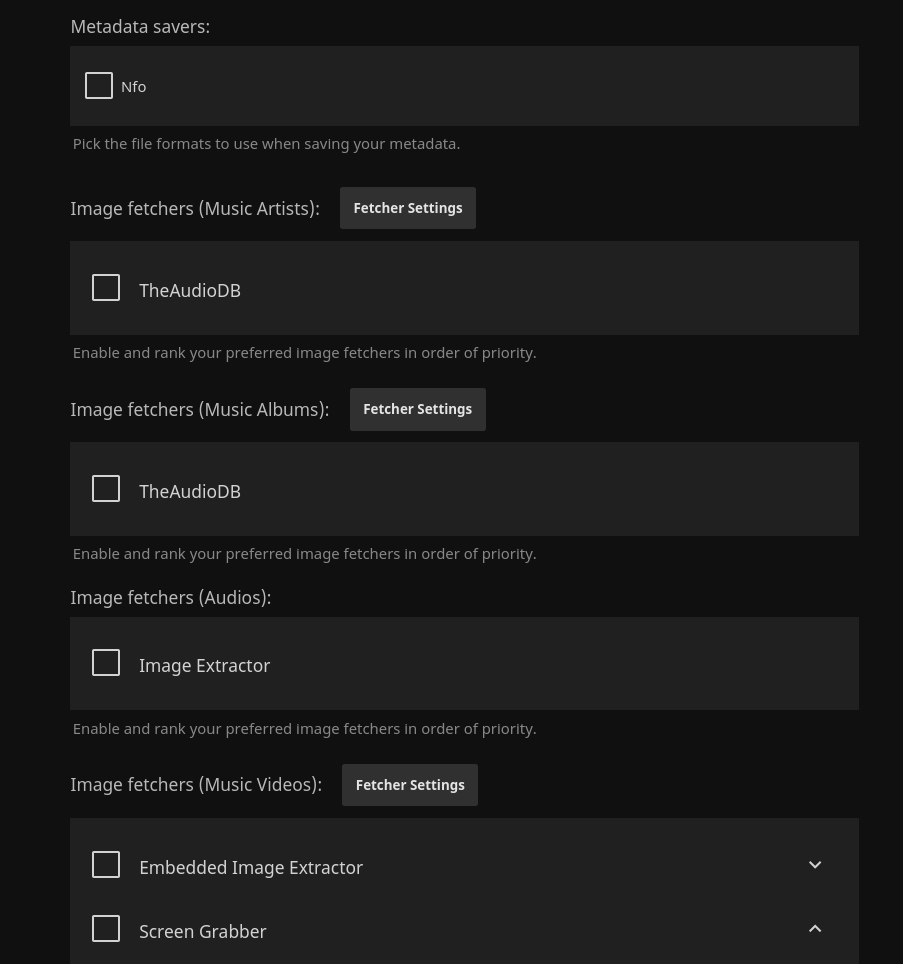Select the Image Extractor label text
903x964 pixels.
coord(204,665)
